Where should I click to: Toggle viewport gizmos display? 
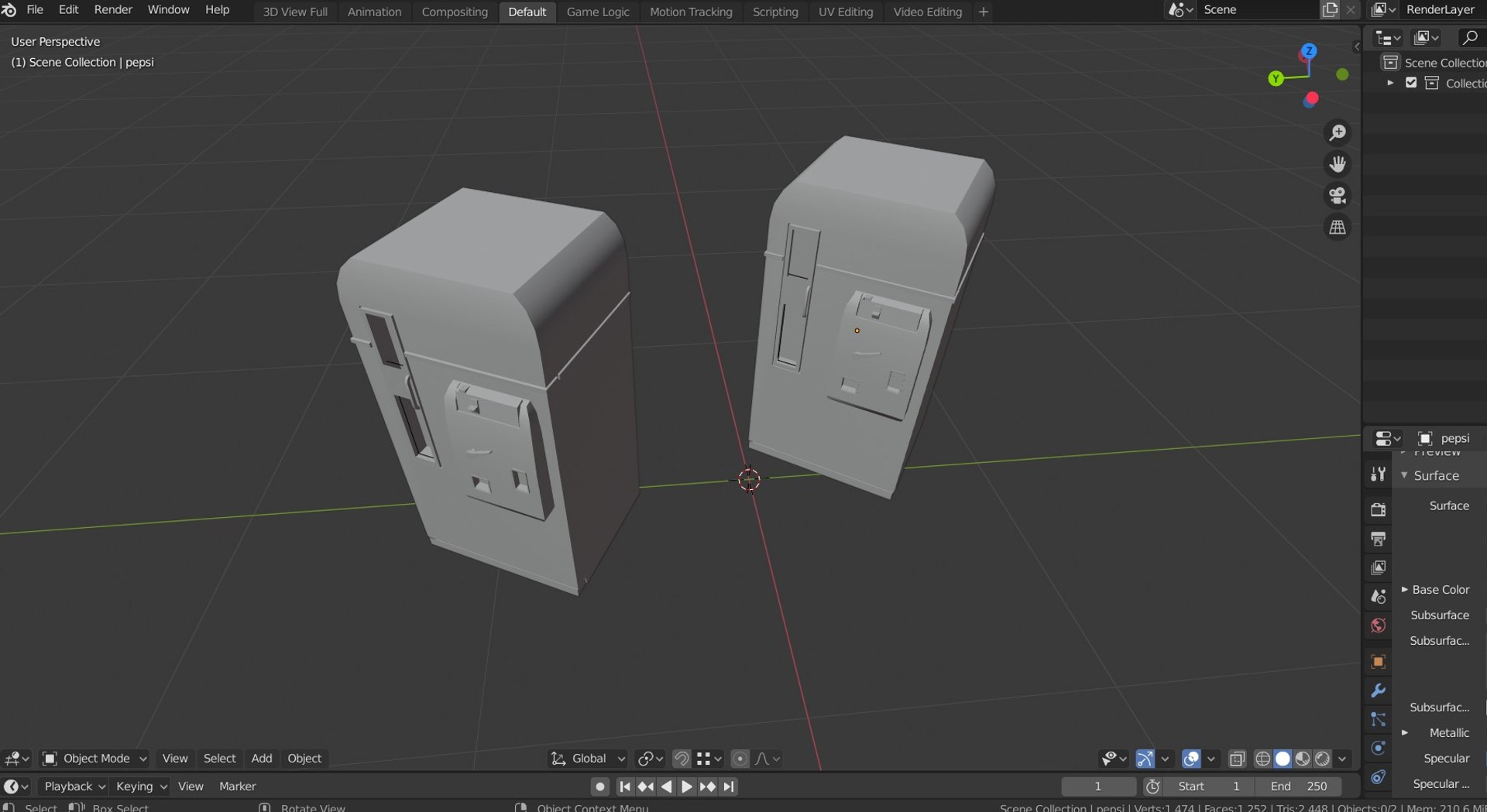1145,759
